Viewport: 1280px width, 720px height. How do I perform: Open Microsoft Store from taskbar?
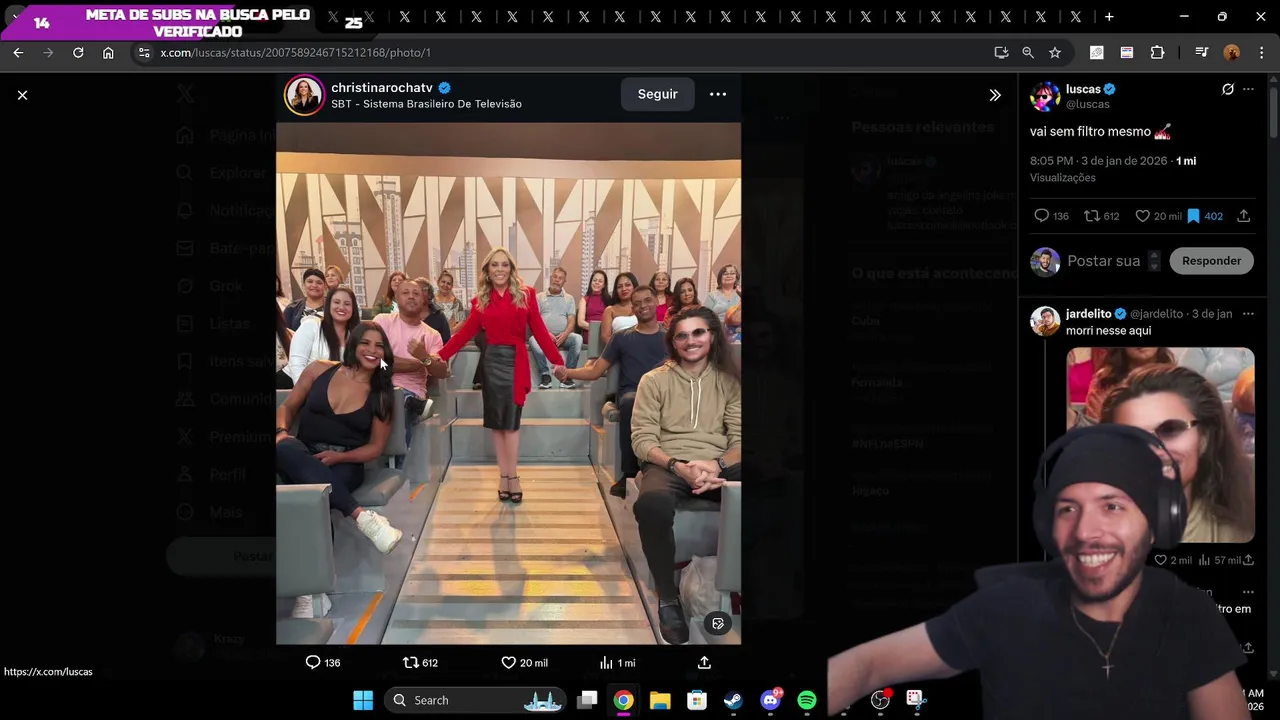(x=697, y=700)
